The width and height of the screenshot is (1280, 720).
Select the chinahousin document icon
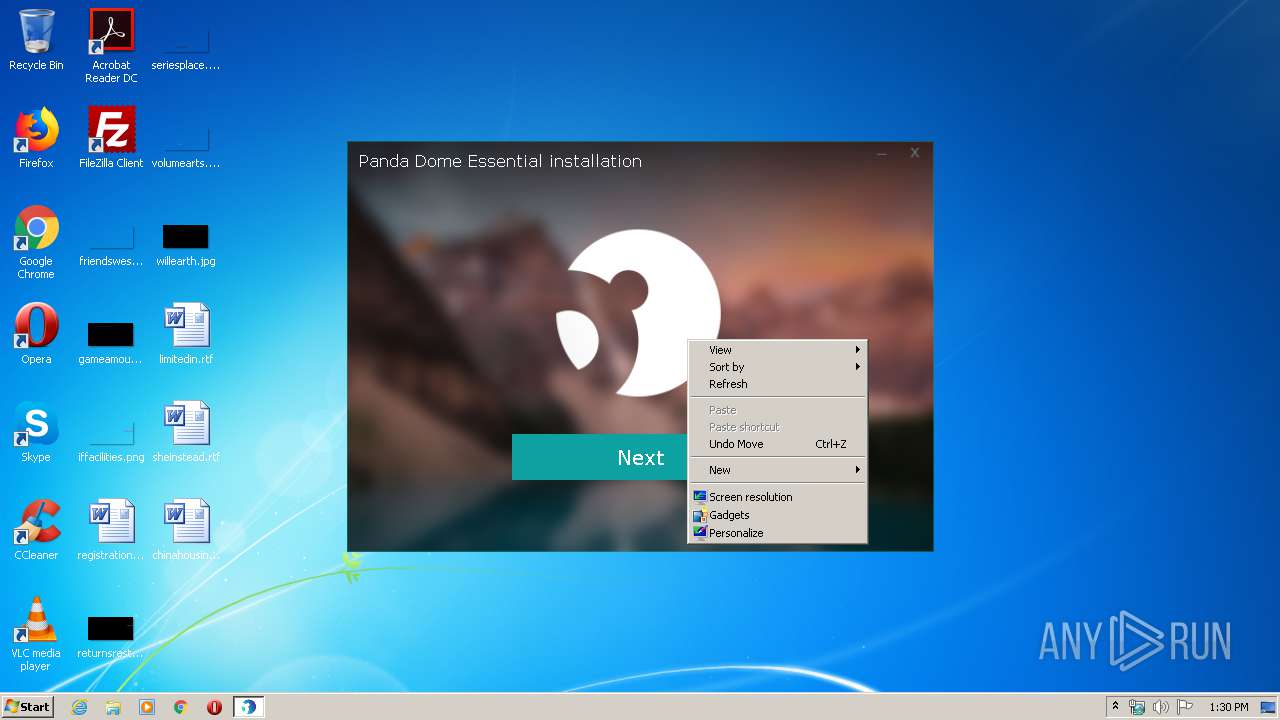186,530
